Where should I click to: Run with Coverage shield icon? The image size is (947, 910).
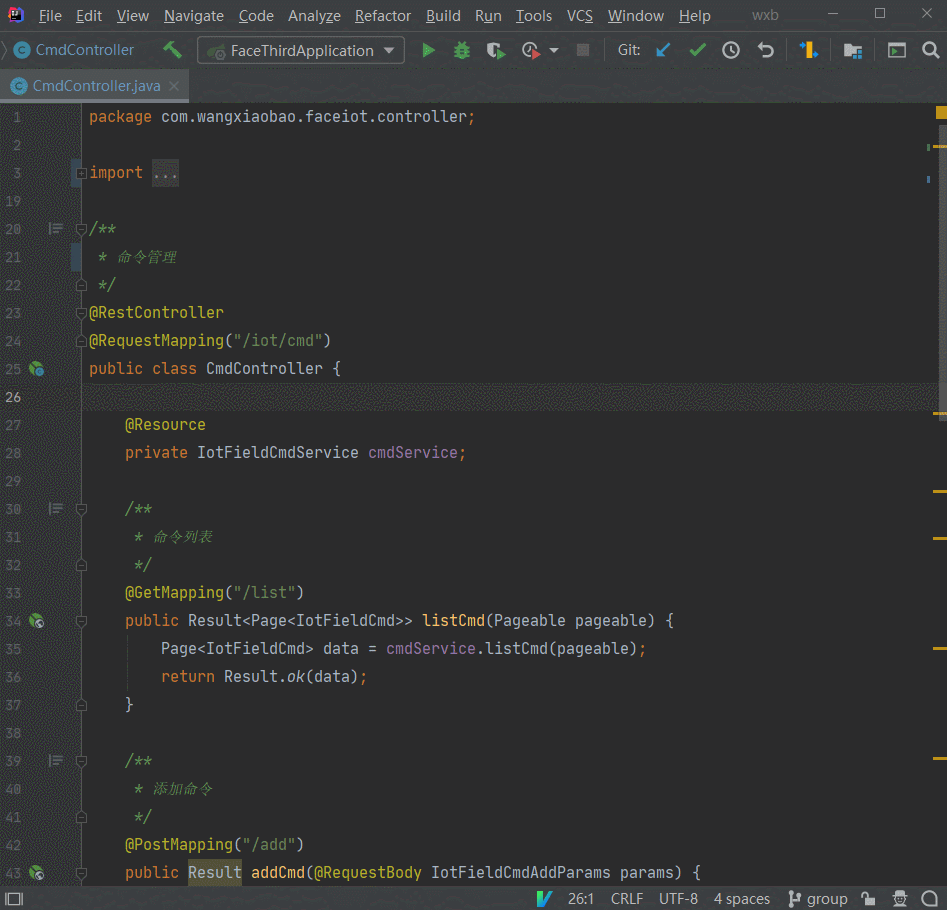[x=495, y=50]
